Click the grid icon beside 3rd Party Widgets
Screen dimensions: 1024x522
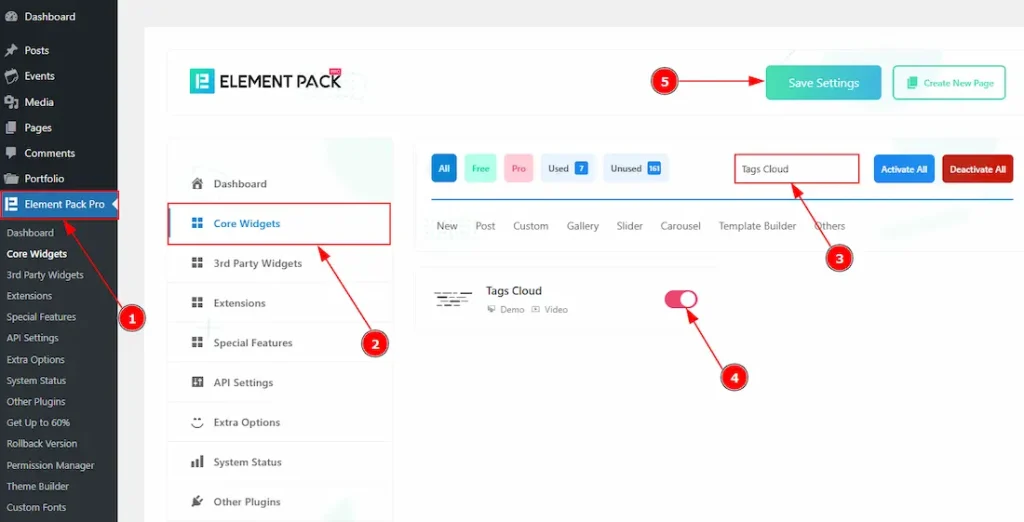click(x=197, y=263)
